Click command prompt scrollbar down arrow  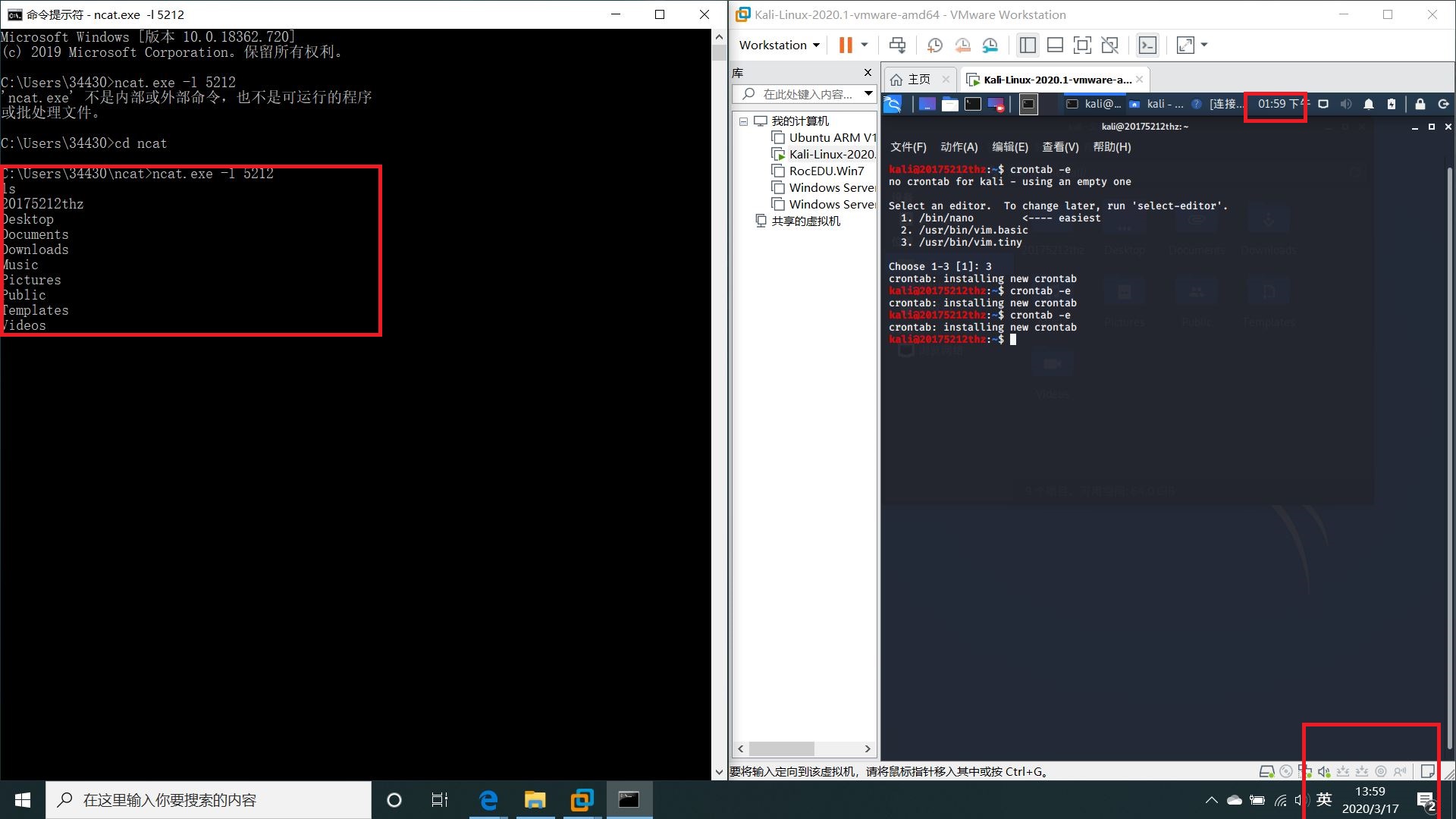pos(719,772)
